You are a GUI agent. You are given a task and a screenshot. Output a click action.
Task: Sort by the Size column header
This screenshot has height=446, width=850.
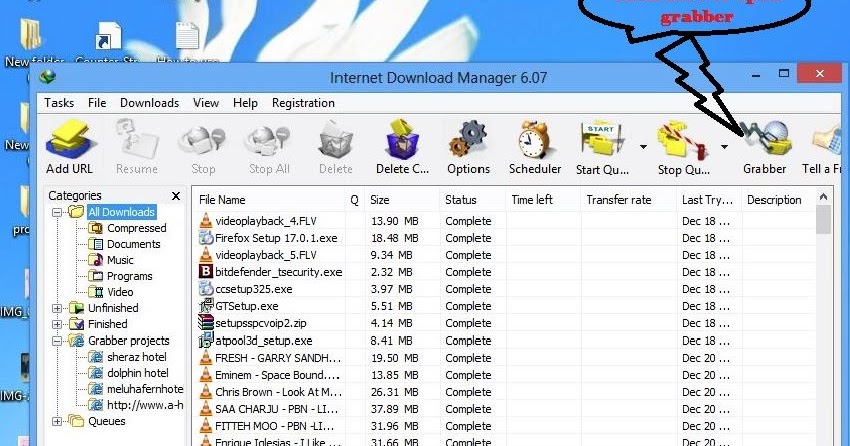point(402,199)
